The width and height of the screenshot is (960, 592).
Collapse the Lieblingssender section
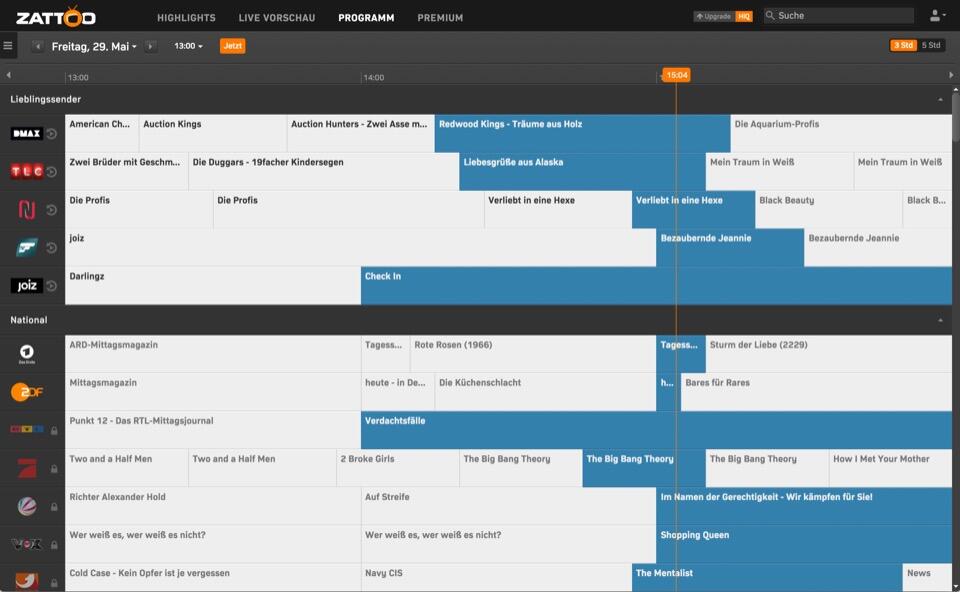click(940, 99)
